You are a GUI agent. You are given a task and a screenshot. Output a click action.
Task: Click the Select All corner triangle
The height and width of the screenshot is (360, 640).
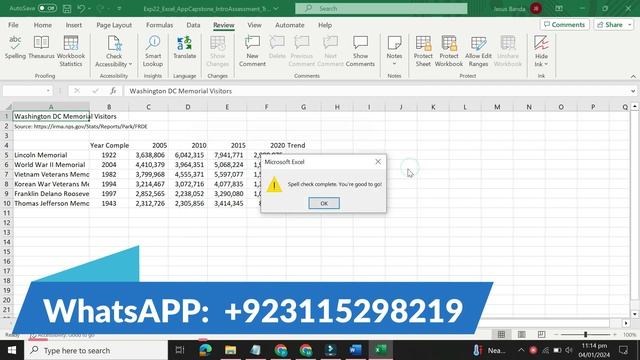(8, 107)
